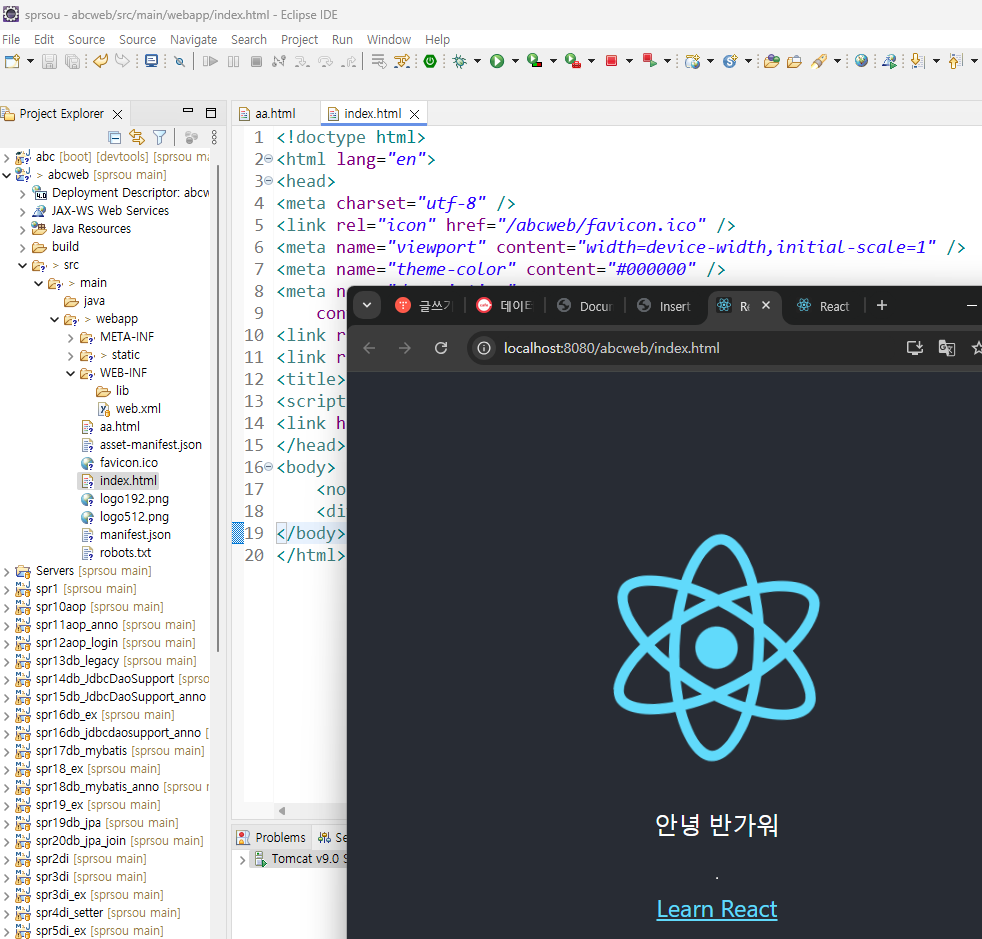The height and width of the screenshot is (939, 982).
Task: Open browser tab search dropdown chevron
Action: pos(367,305)
